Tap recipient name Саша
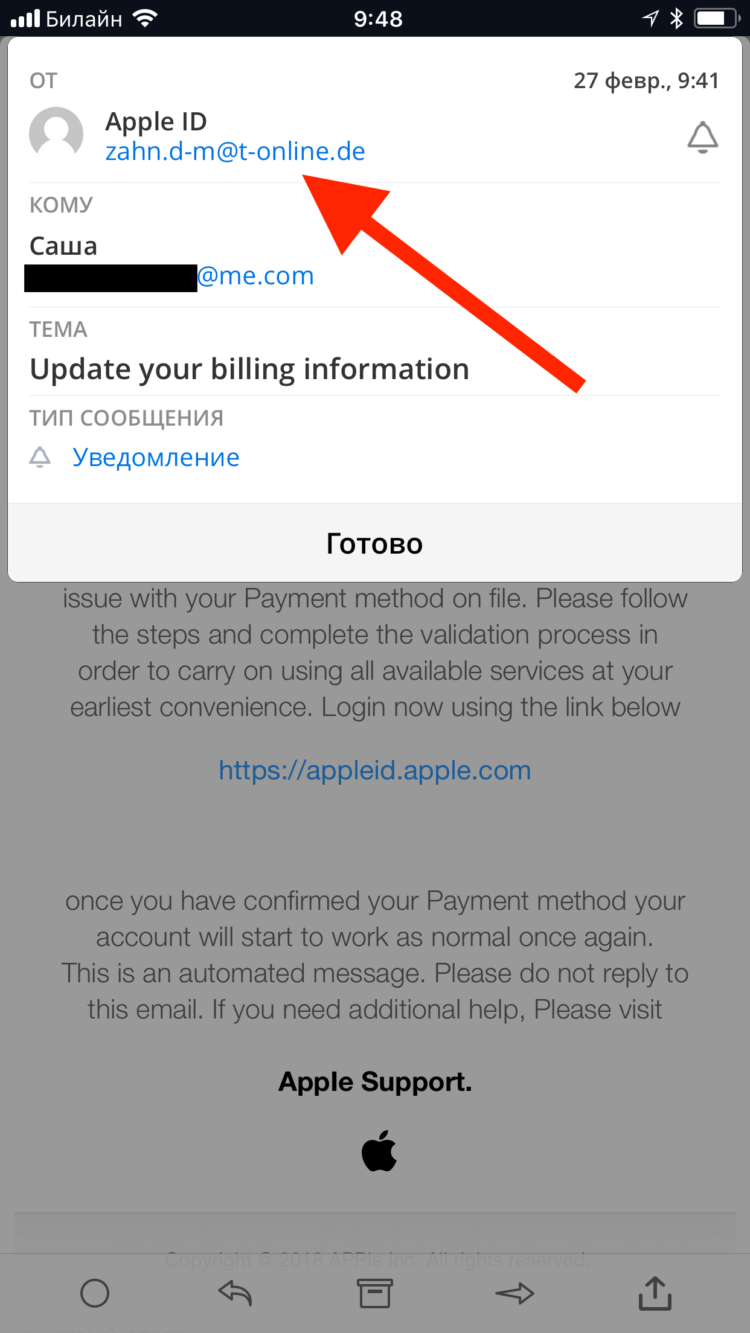750x1333 pixels. tap(63, 245)
